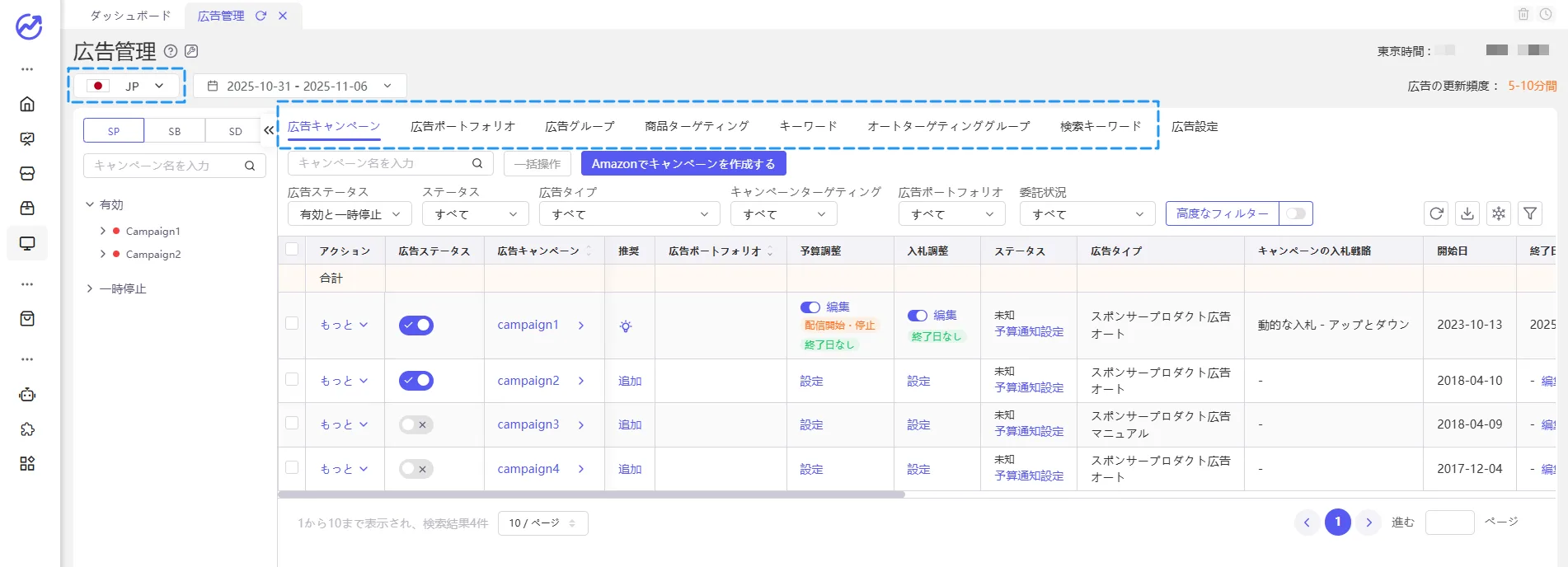Toggle the 高度なフィルター switch
This screenshot has width=1568, height=567.
1296,213
